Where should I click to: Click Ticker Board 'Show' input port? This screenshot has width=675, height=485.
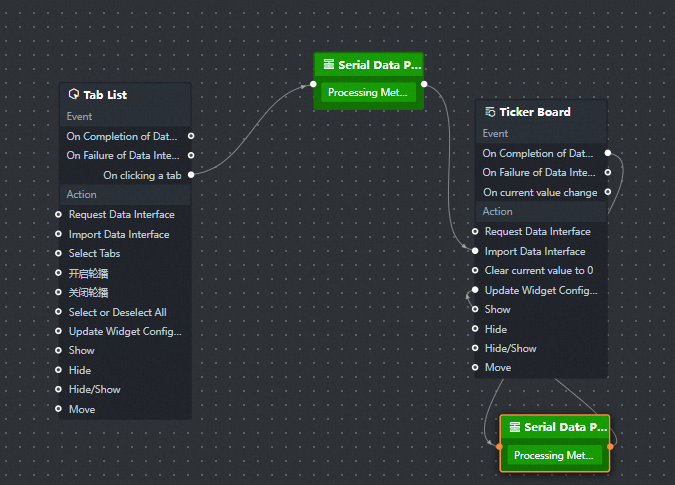(475, 309)
